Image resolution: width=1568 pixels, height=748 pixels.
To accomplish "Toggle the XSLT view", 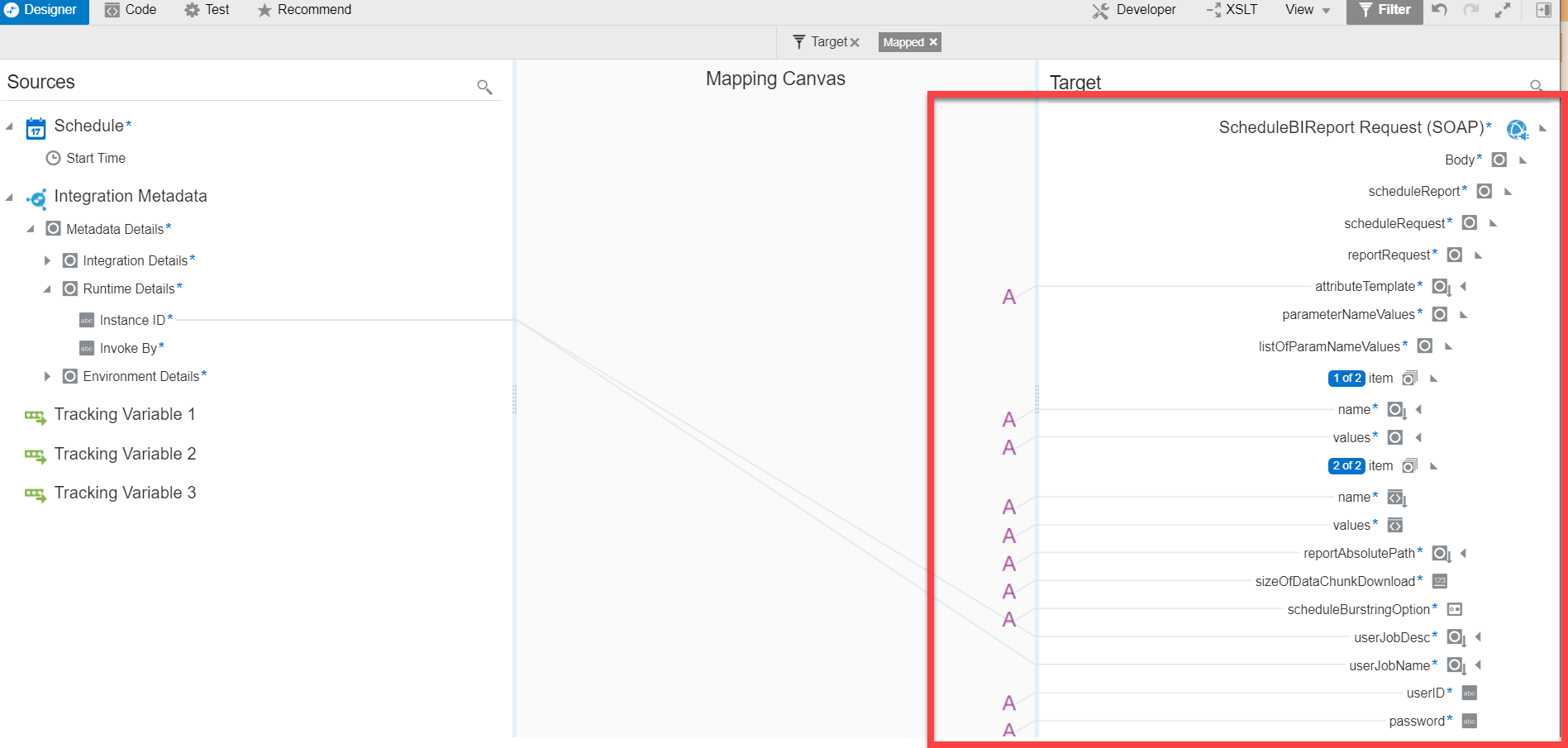I will click(1232, 10).
